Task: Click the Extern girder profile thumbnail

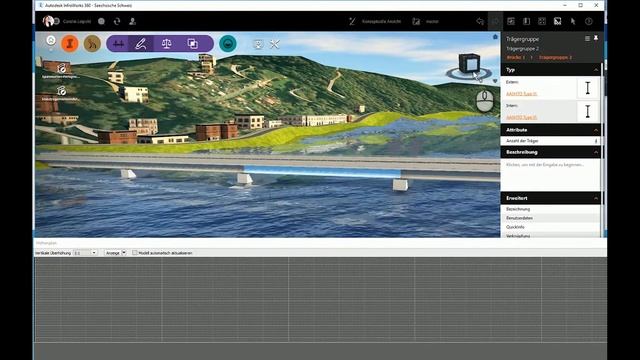Action: click(x=588, y=88)
